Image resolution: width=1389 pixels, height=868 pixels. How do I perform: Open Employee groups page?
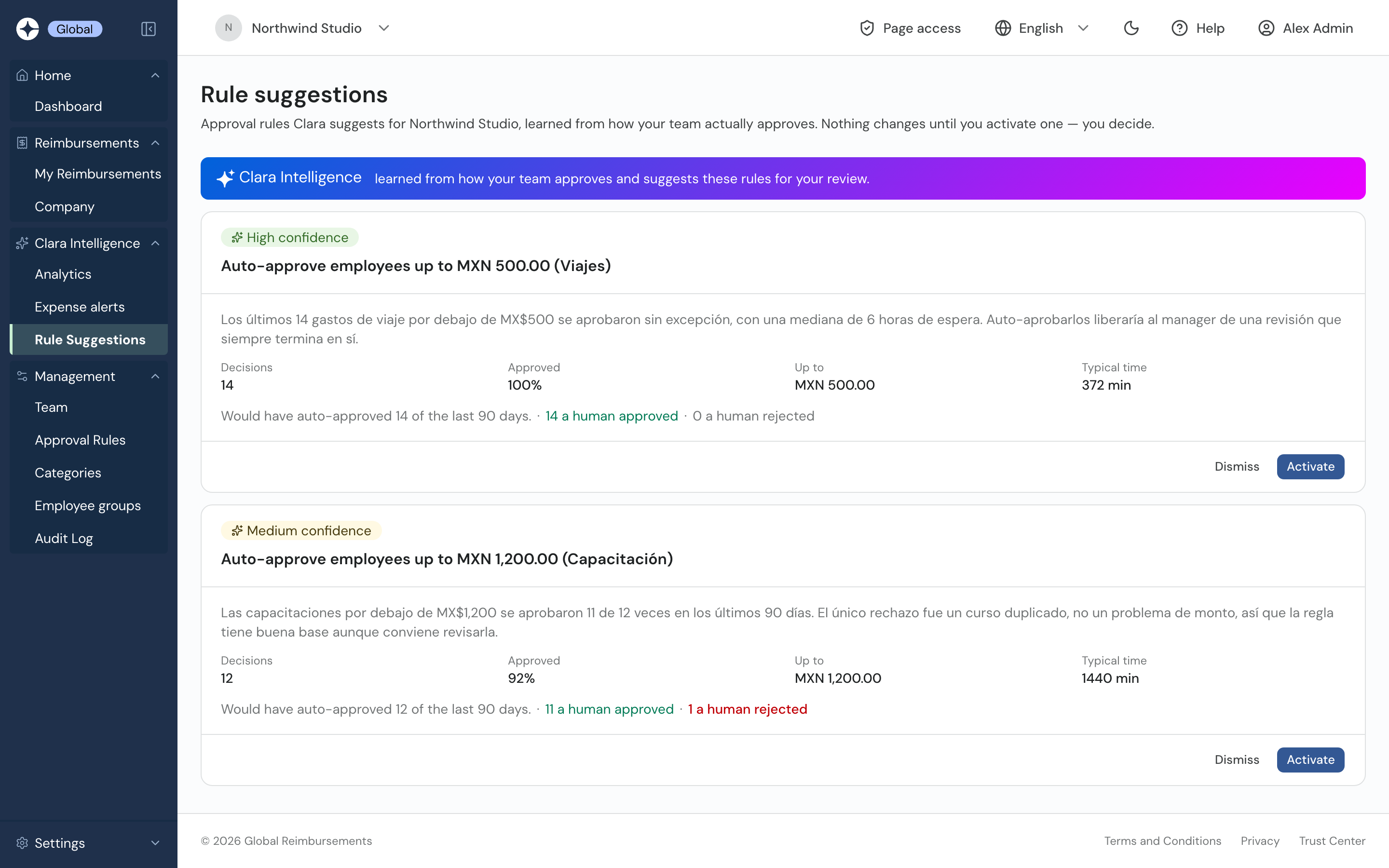(89, 506)
